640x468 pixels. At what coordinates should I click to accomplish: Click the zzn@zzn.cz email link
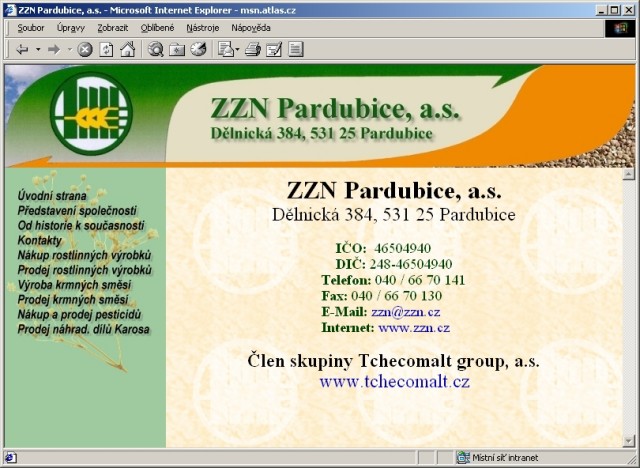pyautogui.click(x=406, y=312)
